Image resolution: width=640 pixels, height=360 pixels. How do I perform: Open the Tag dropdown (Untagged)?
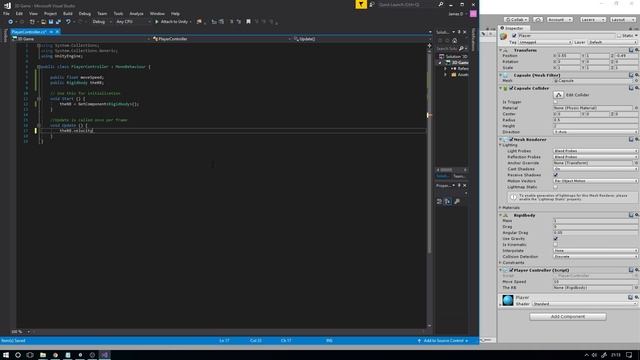(x=545, y=42)
